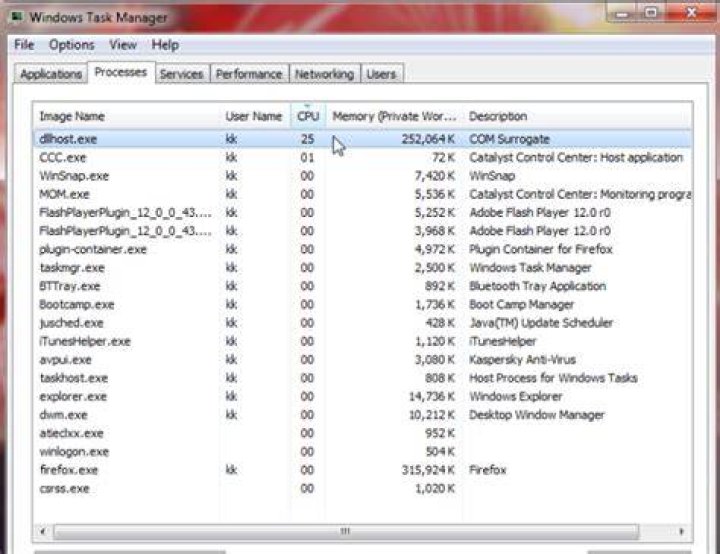Click the 315,924 K memory value

pos(428,470)
